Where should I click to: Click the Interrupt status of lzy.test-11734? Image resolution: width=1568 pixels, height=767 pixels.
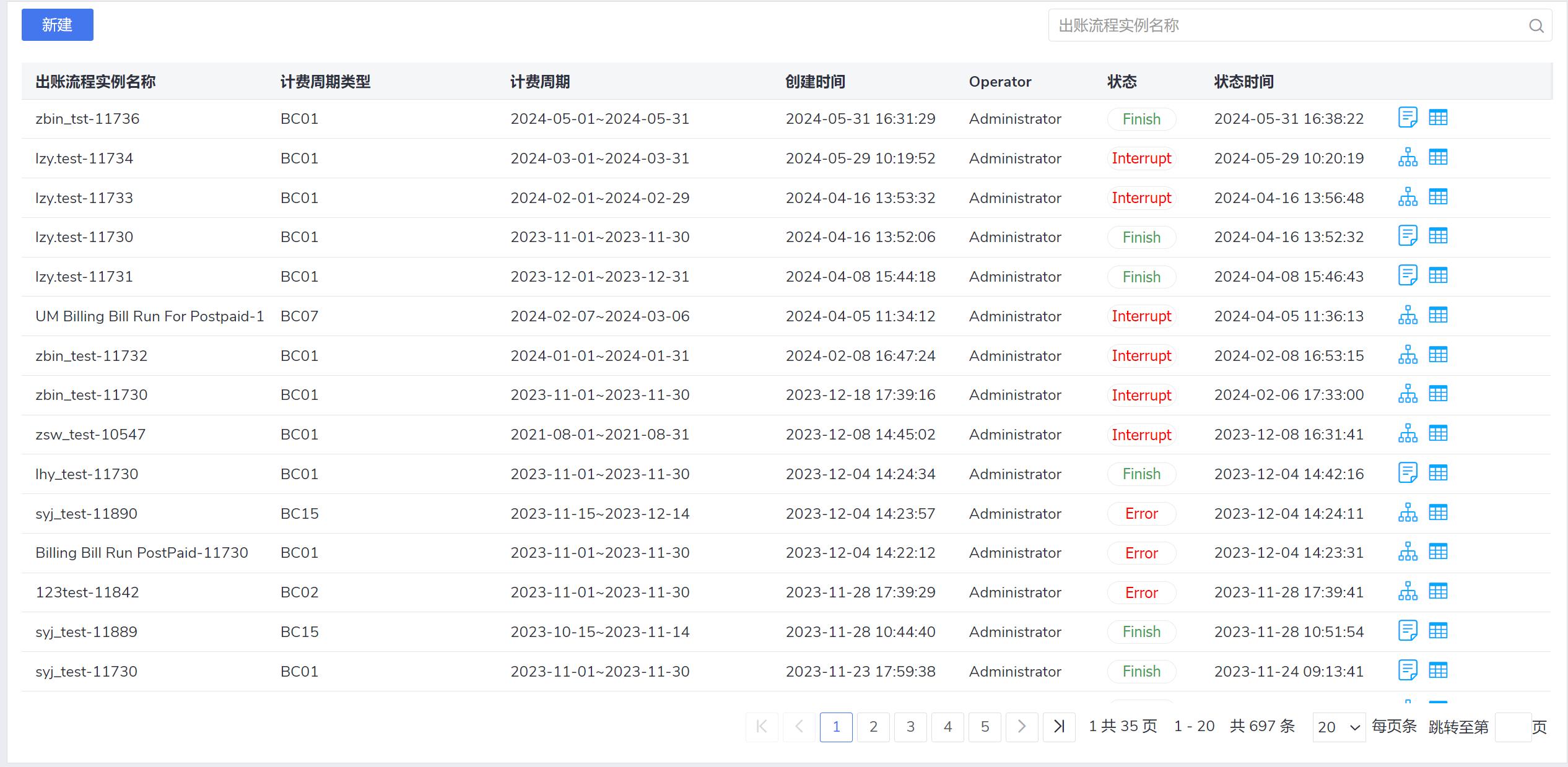click(x=1141, y=158)
